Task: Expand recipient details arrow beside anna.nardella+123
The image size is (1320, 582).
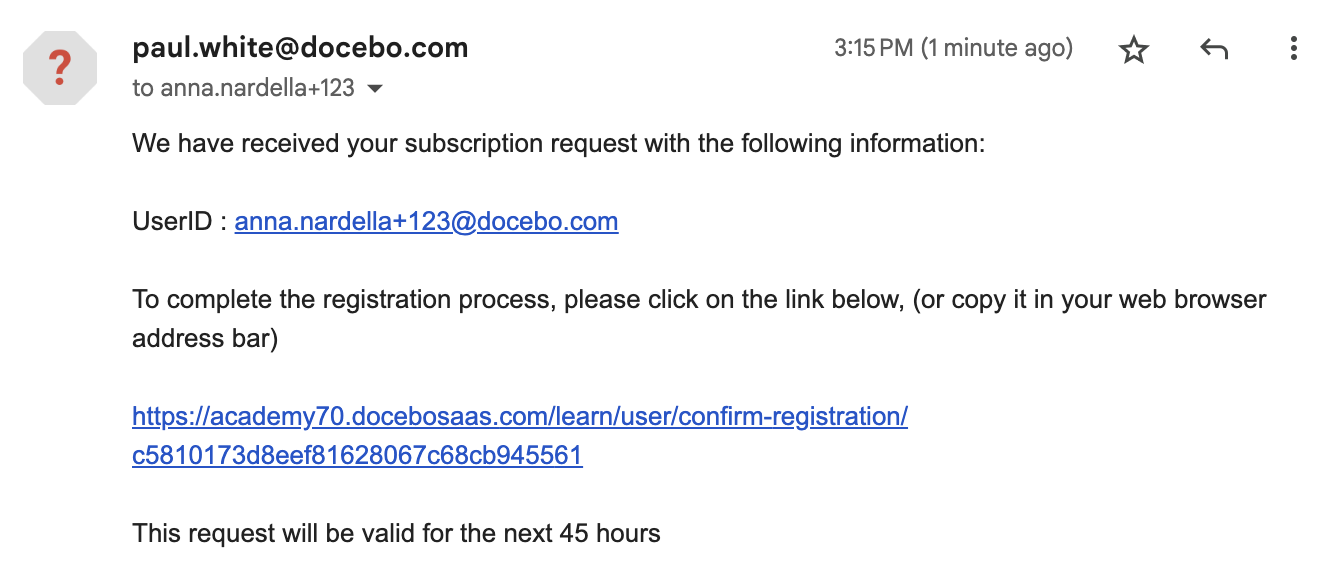Action: click(375, 89)
